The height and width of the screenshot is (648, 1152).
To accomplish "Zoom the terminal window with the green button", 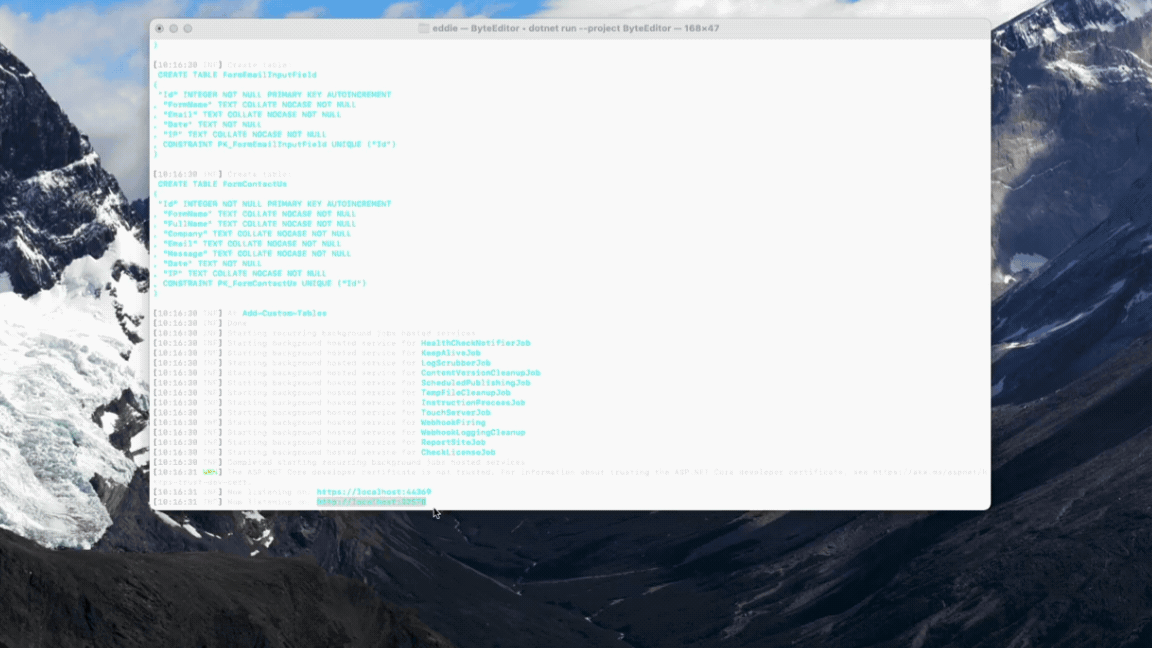I will [187, 28].
